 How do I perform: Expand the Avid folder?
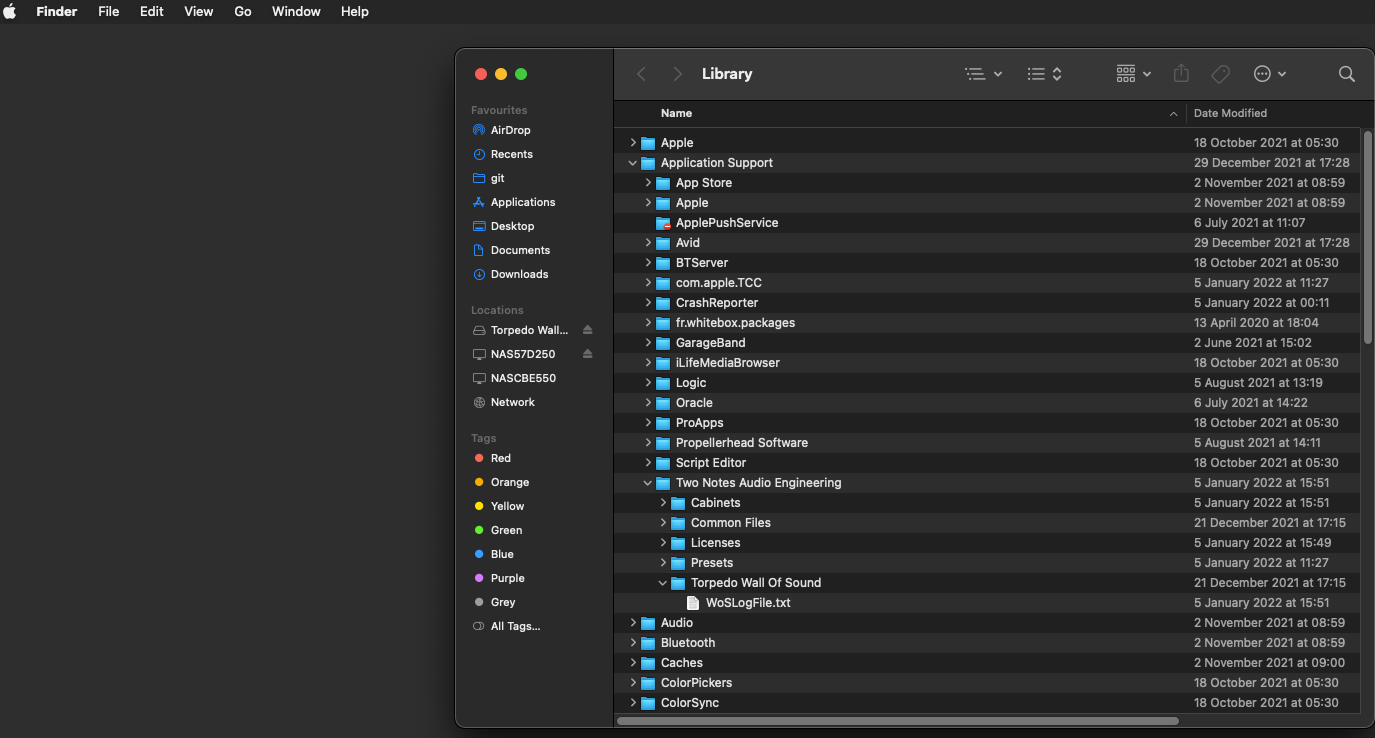point(648,243)
